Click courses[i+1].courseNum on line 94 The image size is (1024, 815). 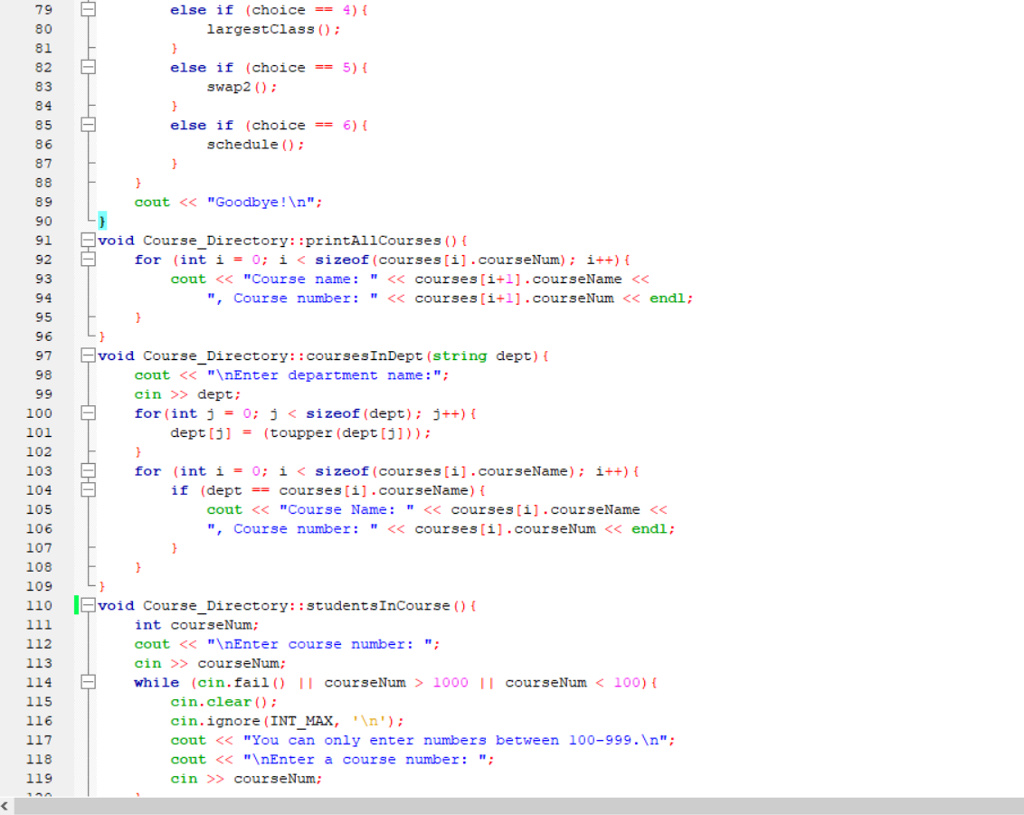tap(514, 298)
